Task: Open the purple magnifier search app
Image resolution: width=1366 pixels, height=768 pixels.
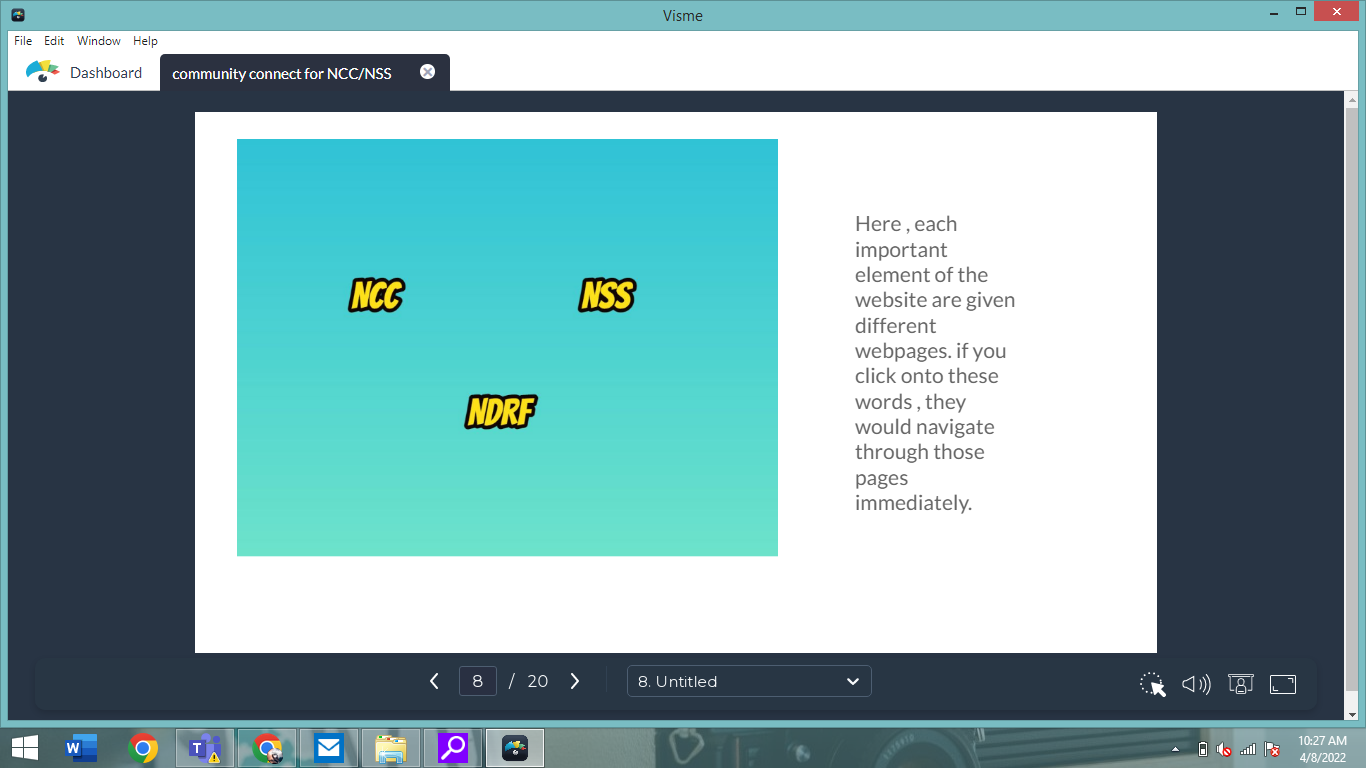Action: pos(452,748)
